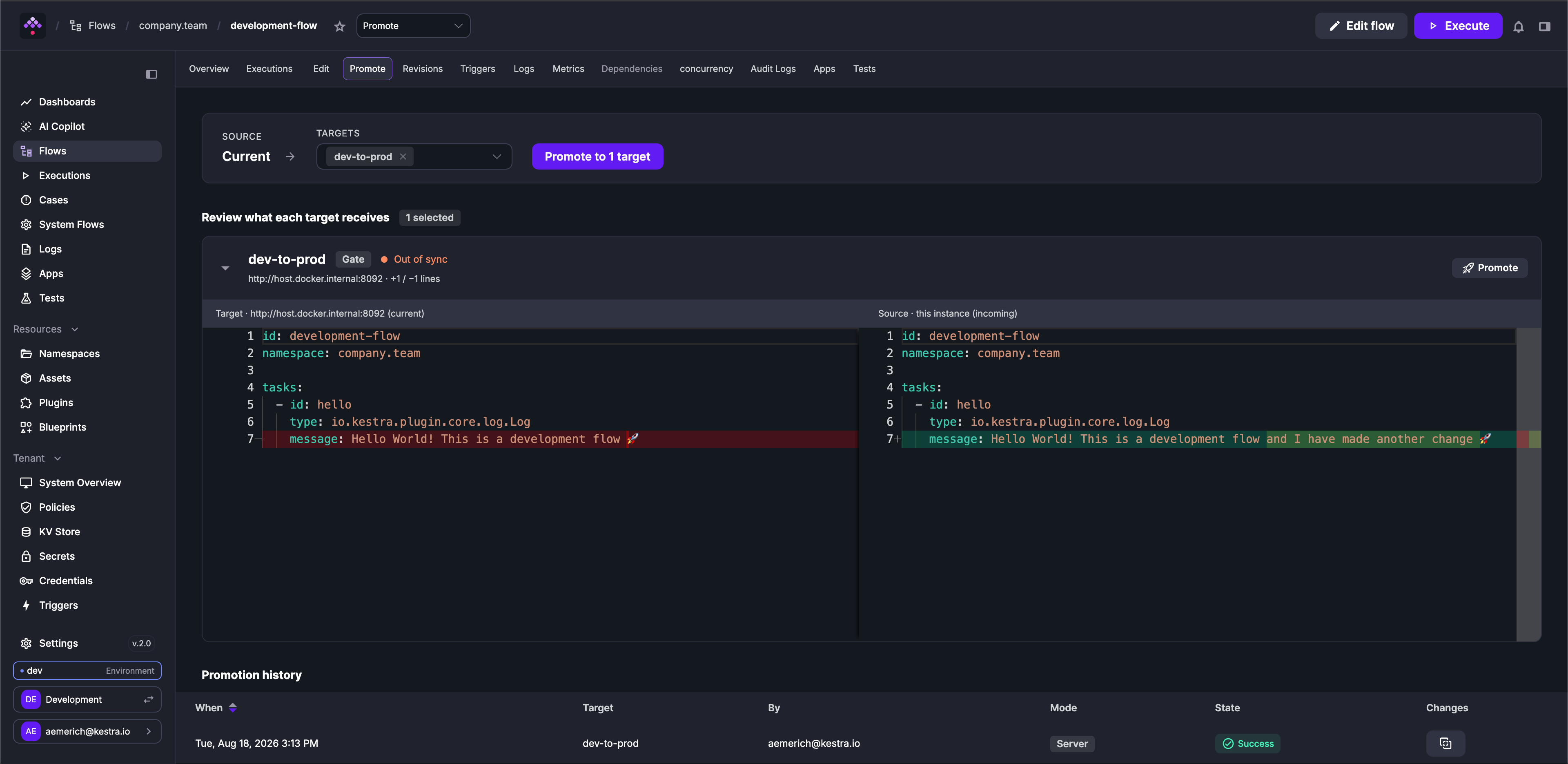Open Logs in sidebar

click(x=88, y=249)
